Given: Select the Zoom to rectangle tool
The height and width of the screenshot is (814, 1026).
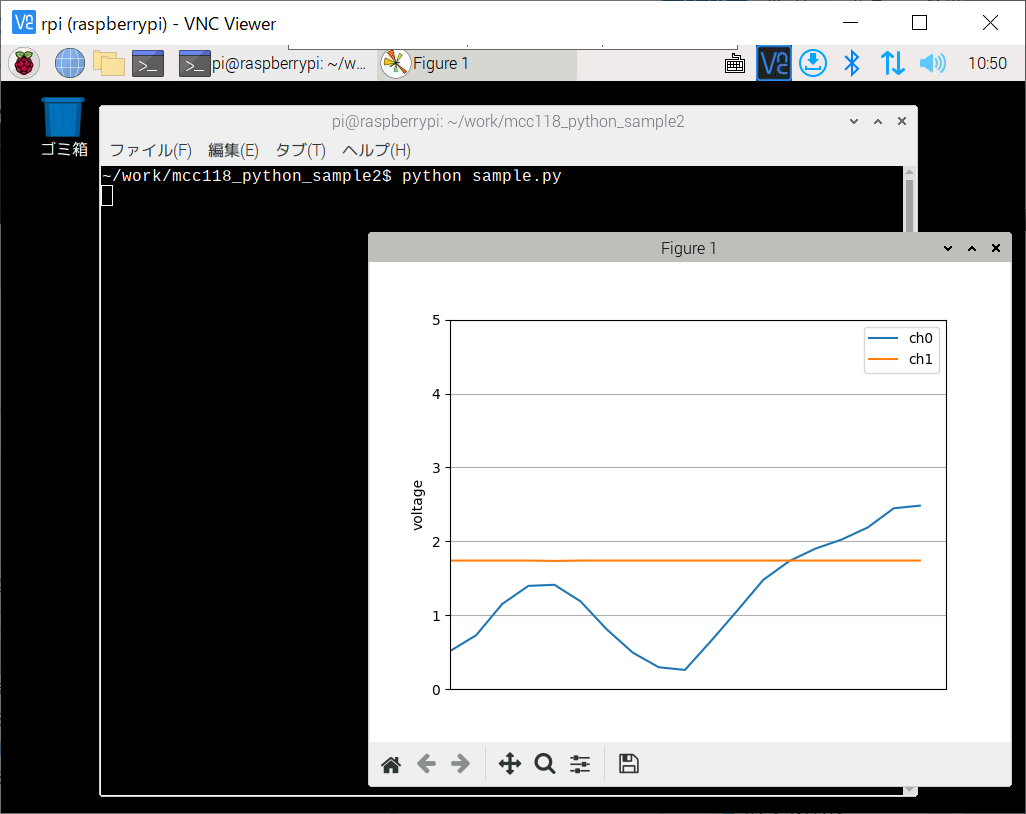Looking at the screenshot, I should 544,765.
